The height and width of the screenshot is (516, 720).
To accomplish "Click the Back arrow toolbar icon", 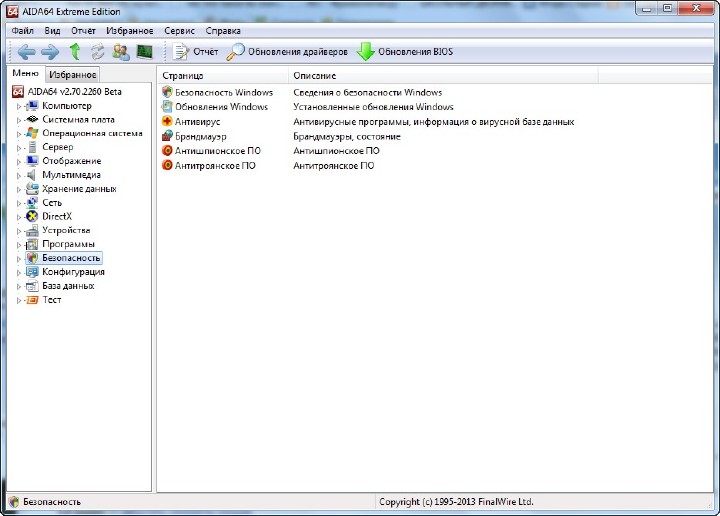I will 26,52.
